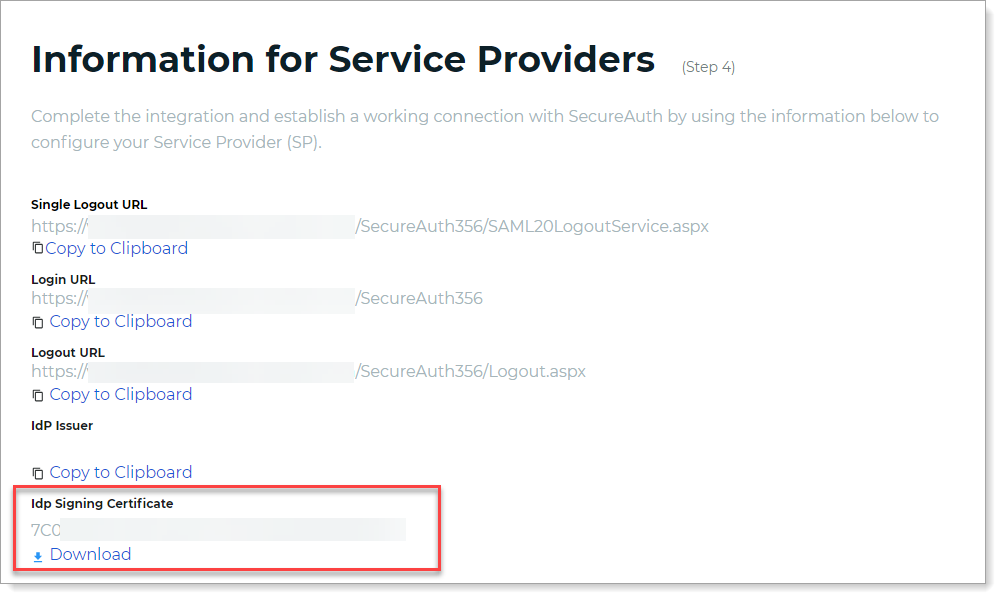
Task: Click the Single Logout URL field label
Action: [x=89, y=205]
